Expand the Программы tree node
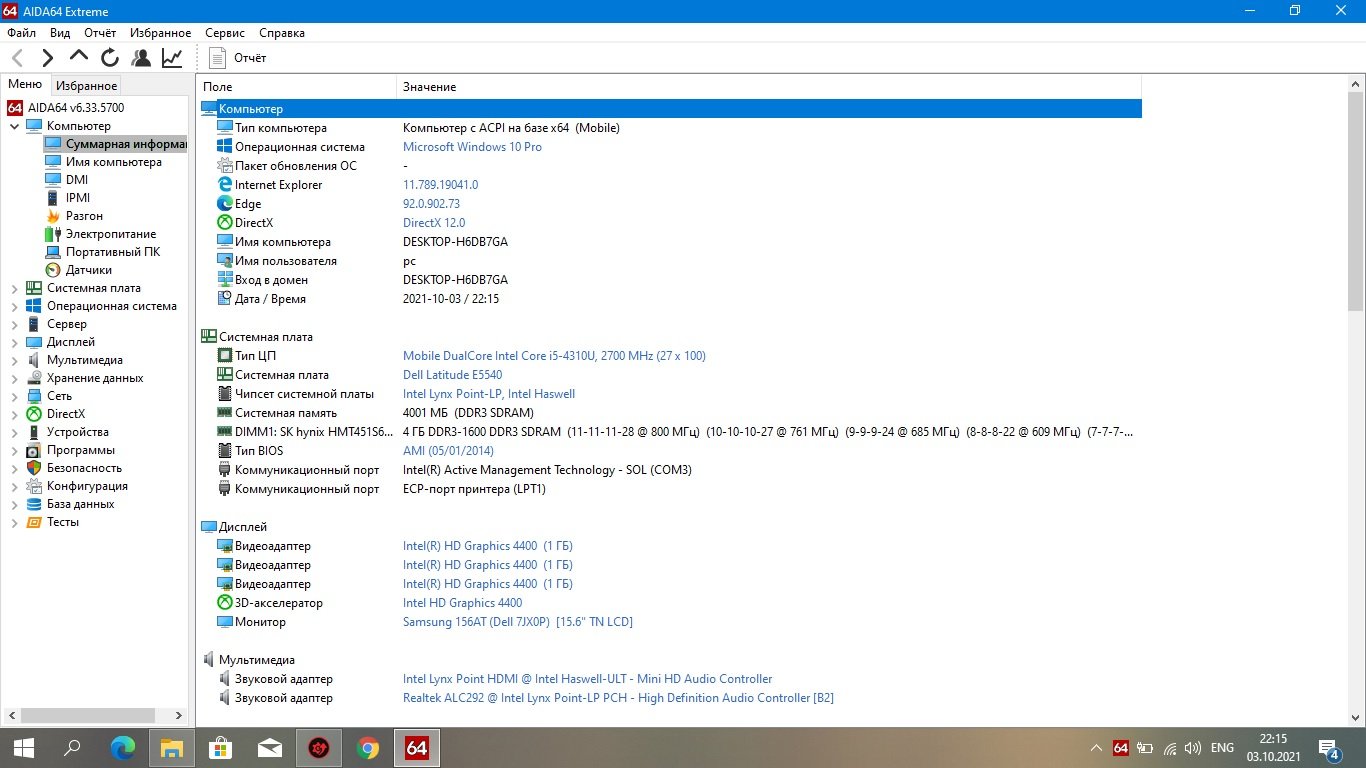The height and width of the screenshot is (768, 1366). [14, 450]
